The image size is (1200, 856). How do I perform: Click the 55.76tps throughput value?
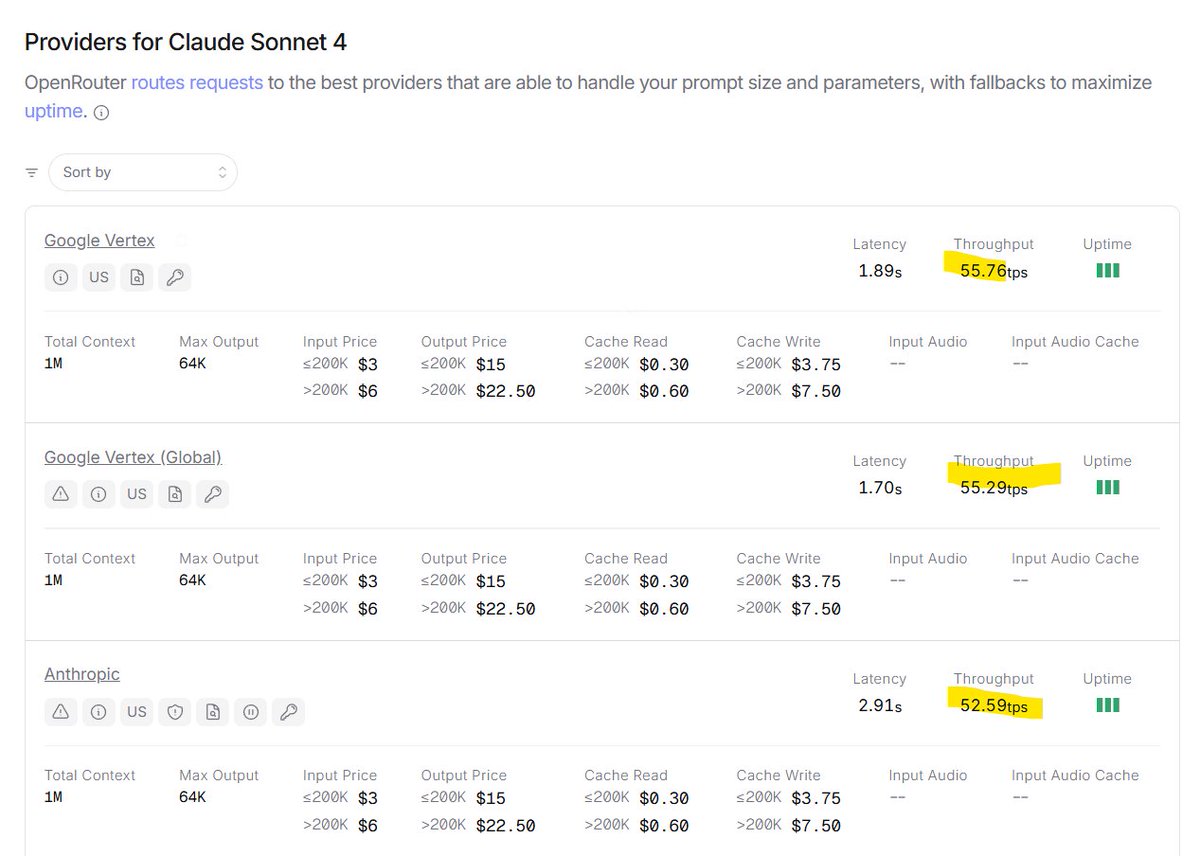(994, 271)
